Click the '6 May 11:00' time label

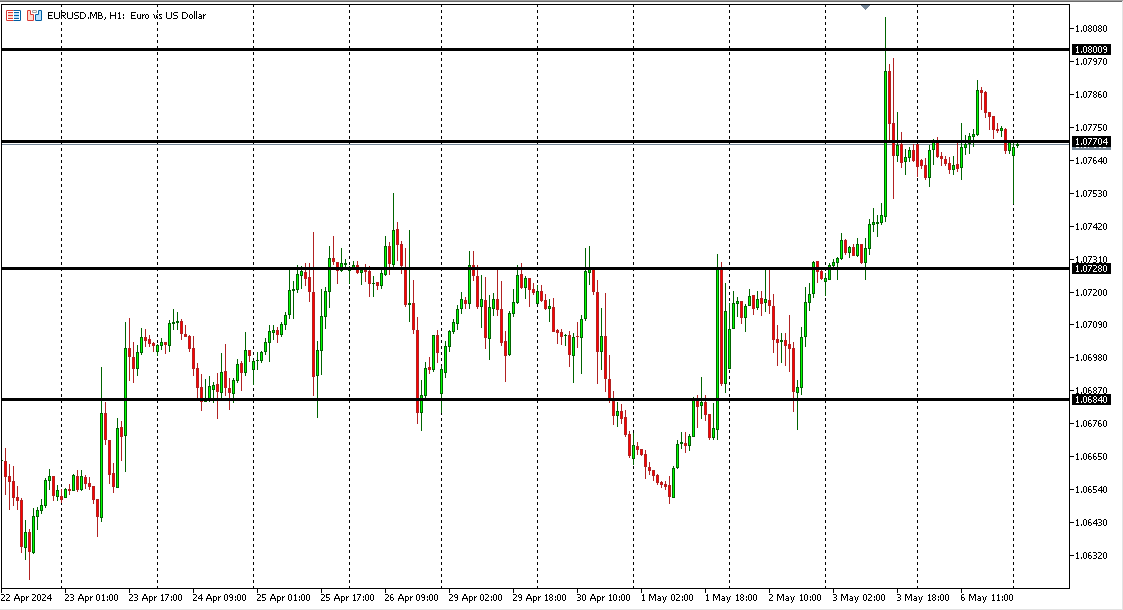[x=987, y=598]
